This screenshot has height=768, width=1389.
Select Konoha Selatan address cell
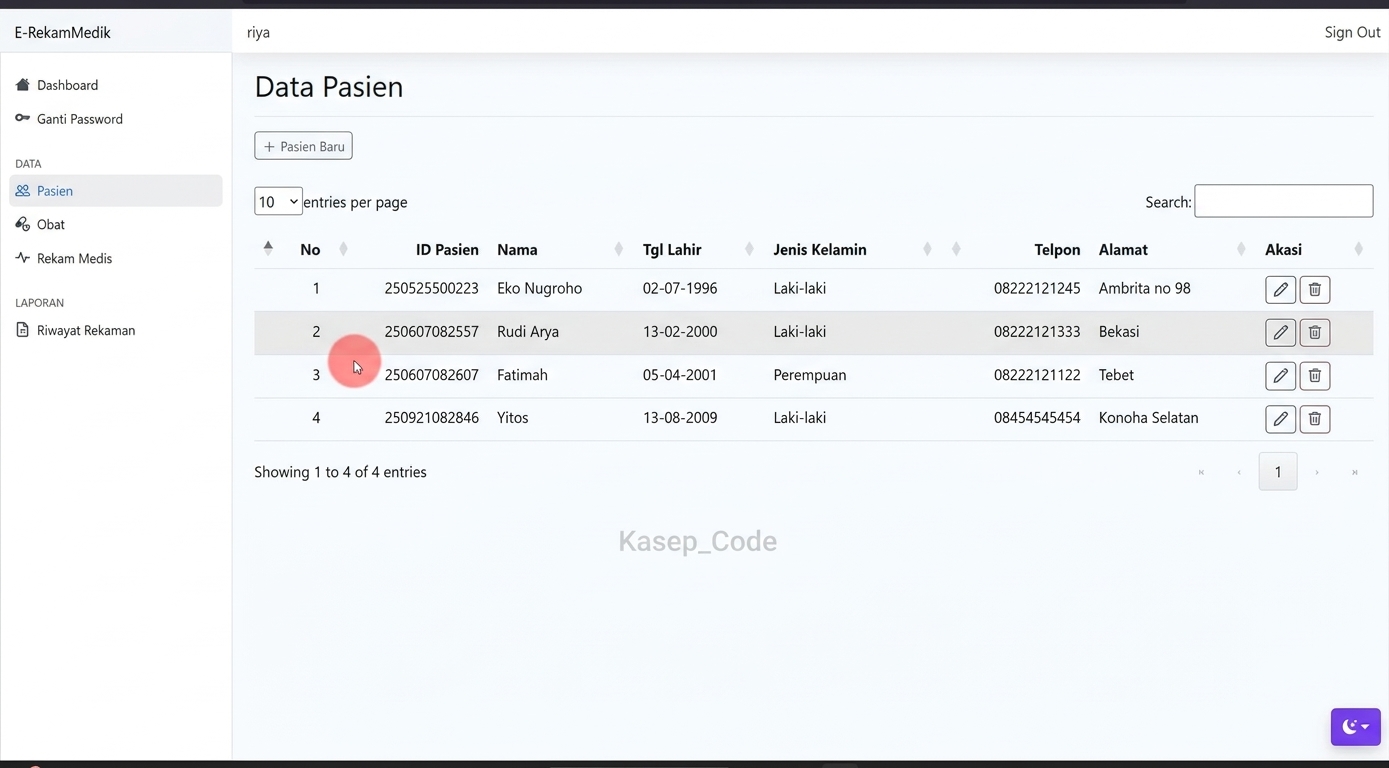(x=1148, y=418)
